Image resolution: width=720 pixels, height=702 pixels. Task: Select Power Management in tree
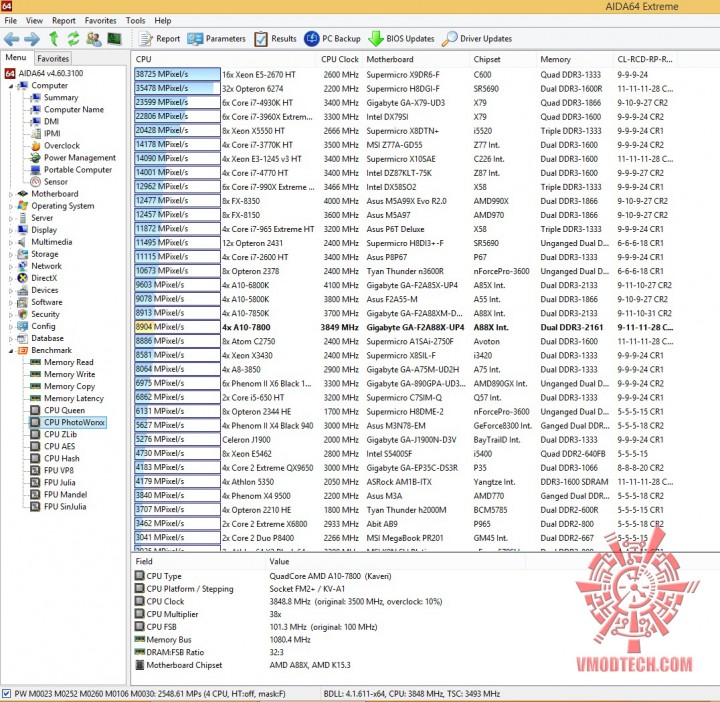(x=73, y=157)
